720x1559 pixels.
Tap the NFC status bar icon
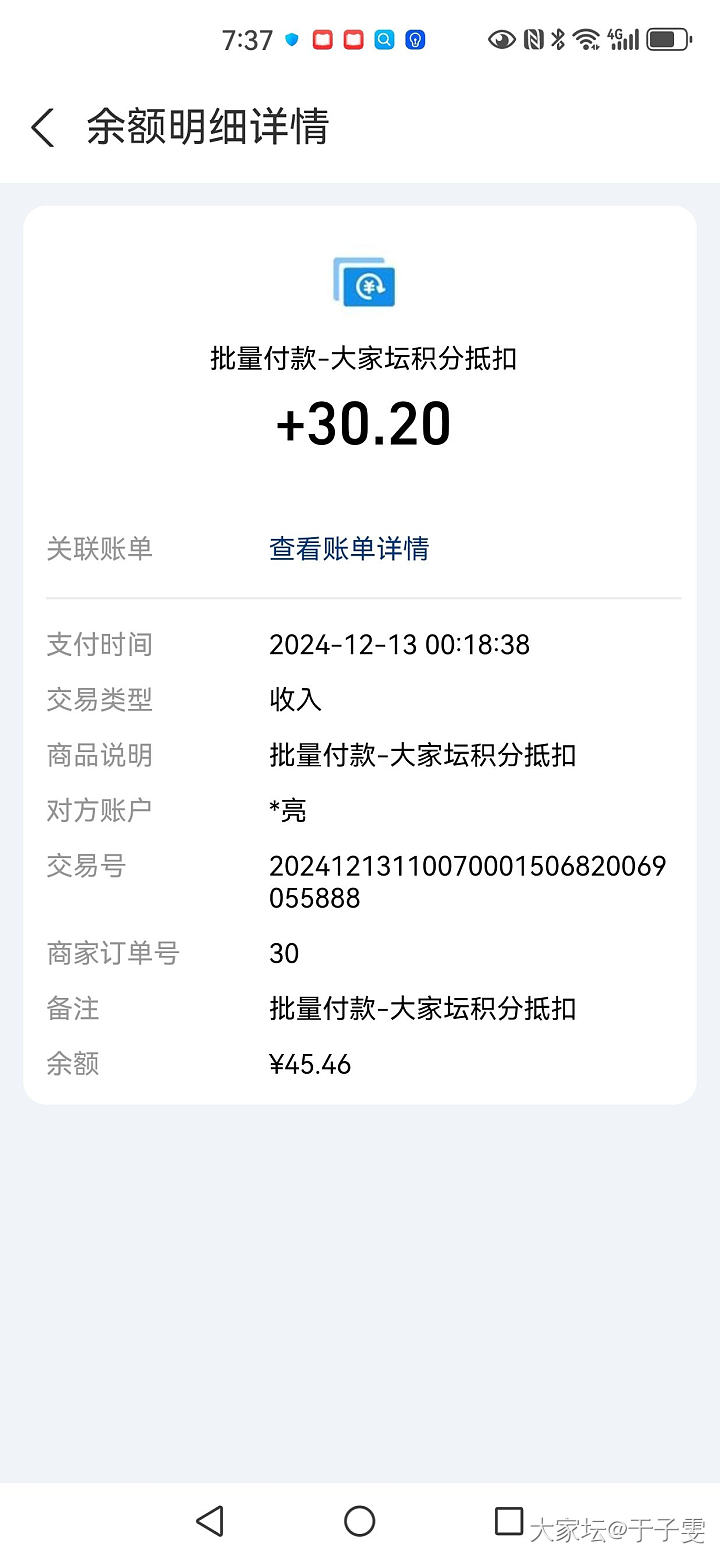533,40
